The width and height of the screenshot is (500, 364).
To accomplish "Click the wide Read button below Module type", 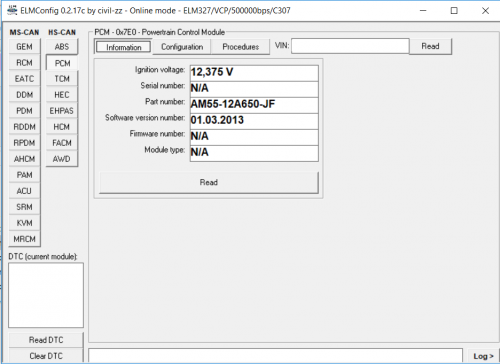I will (209, 182).
